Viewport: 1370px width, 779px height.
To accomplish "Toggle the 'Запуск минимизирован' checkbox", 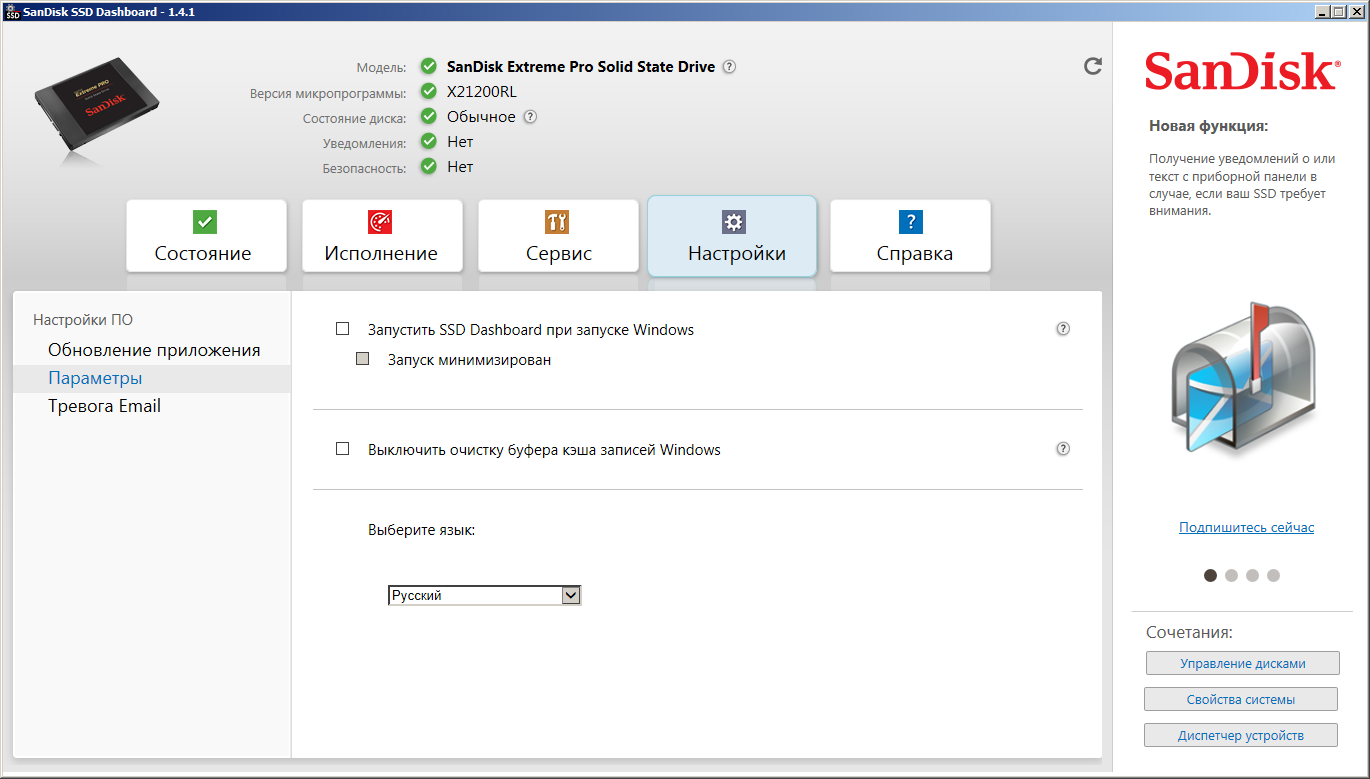I will [x=363, y=359].
